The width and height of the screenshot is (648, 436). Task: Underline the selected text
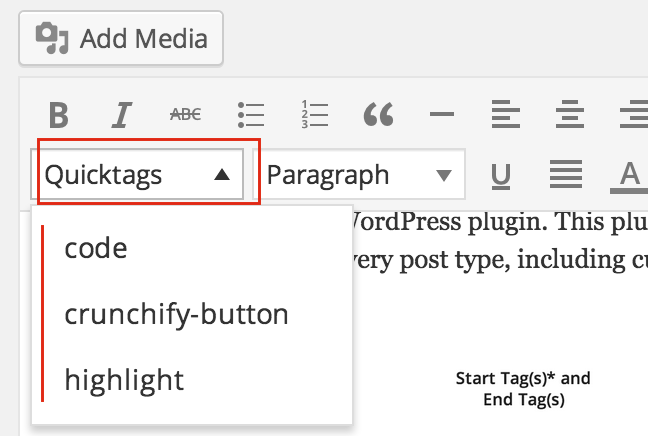point(502,176)
